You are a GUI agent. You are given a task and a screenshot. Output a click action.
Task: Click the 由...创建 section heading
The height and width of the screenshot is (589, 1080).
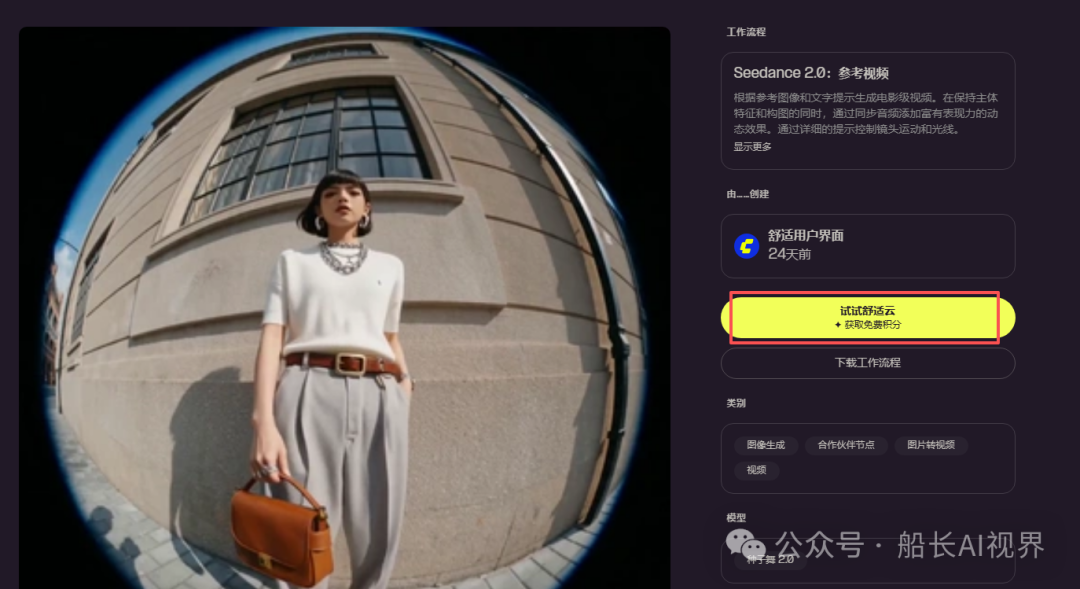click(x=747, y=194)
